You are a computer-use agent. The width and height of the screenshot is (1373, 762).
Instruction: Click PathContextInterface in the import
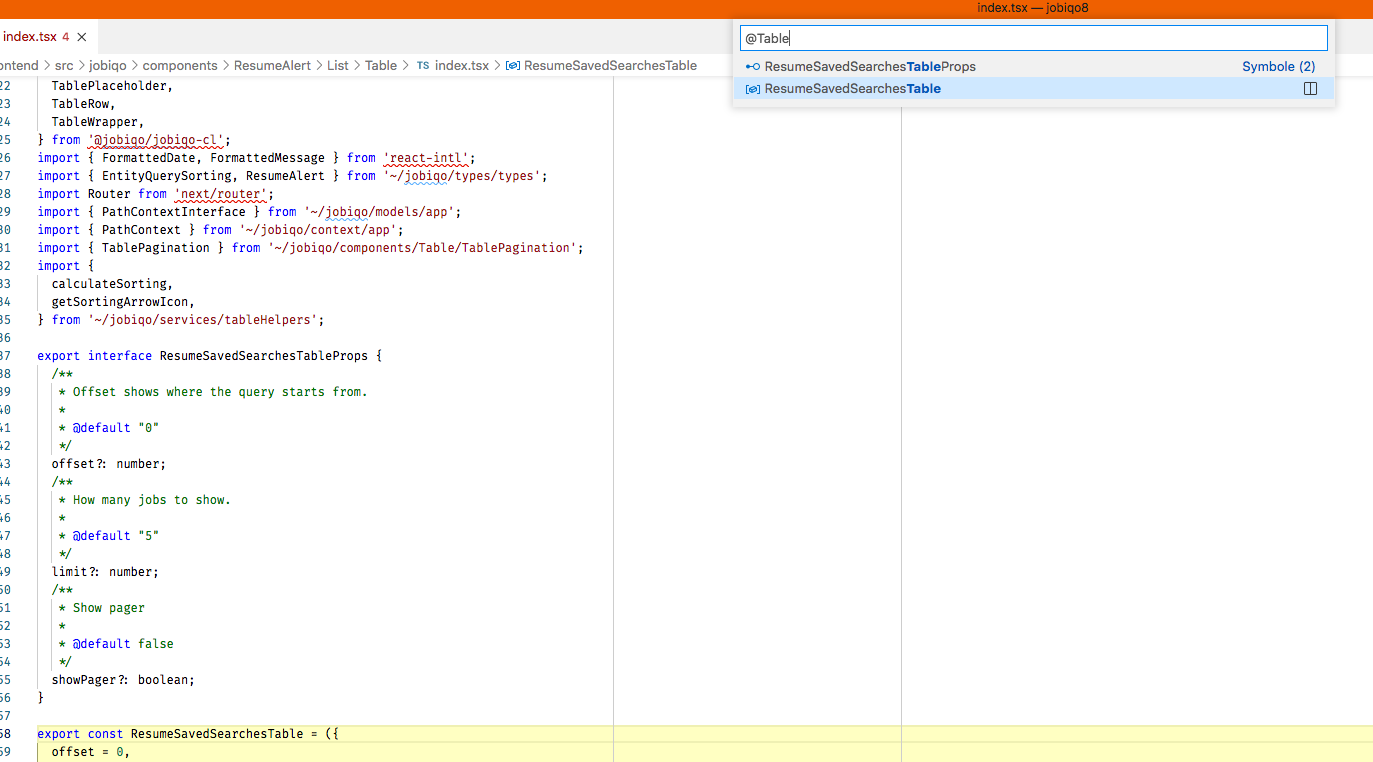[x=173, y=211]
